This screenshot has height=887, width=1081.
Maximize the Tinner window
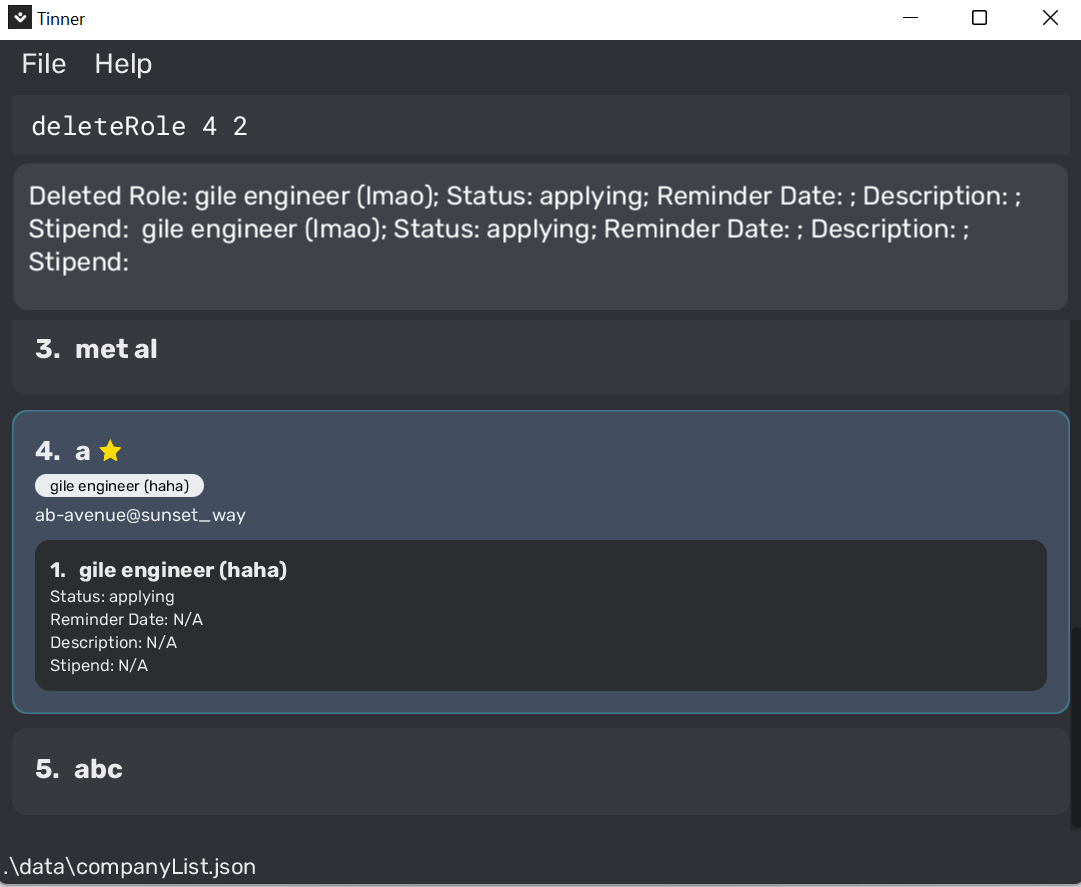pyautogui.click(x=980, y=18)
